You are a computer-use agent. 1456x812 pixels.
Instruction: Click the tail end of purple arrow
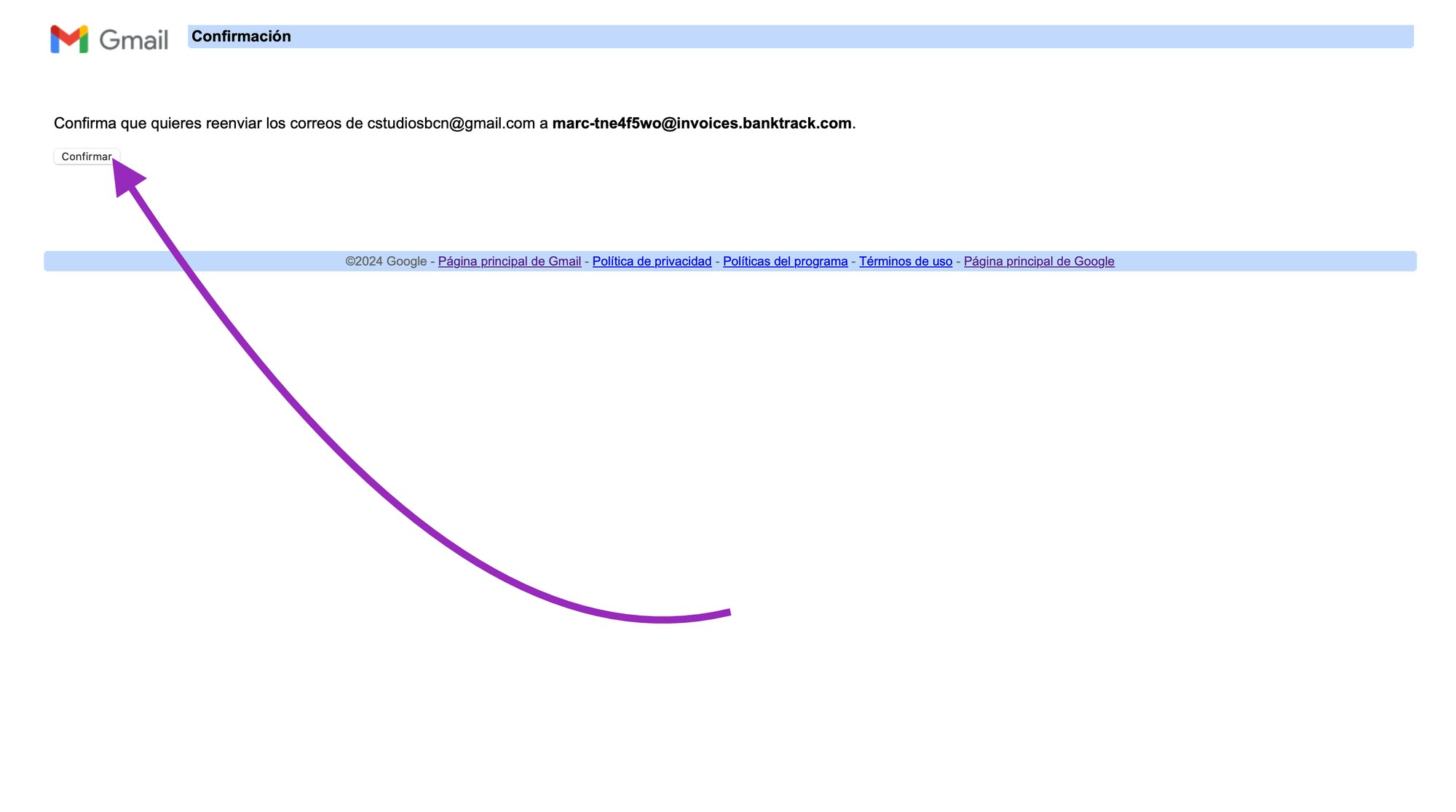point(726,613)
